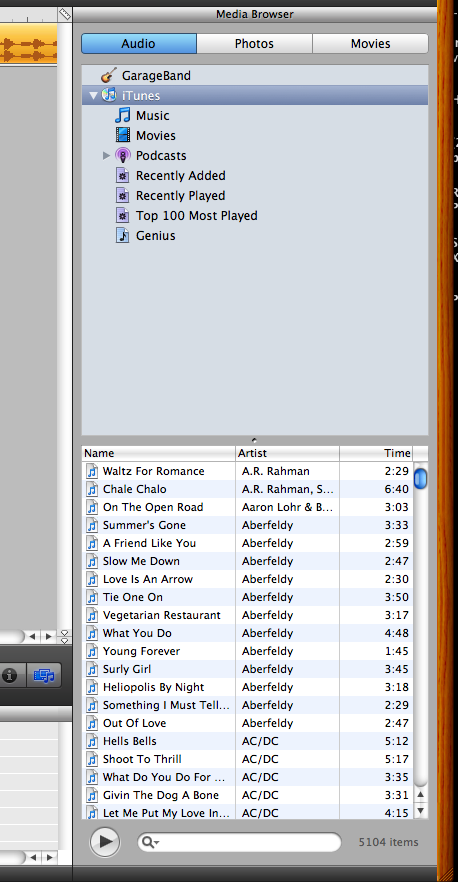Click the file icon beside Summer's Gone
458x882 pixels.
click(92, 525)
